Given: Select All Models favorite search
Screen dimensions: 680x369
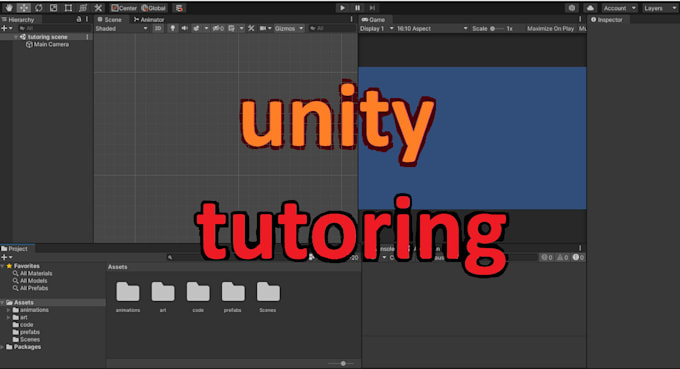Looking at the screenshot, I should (x=30, y=281).
